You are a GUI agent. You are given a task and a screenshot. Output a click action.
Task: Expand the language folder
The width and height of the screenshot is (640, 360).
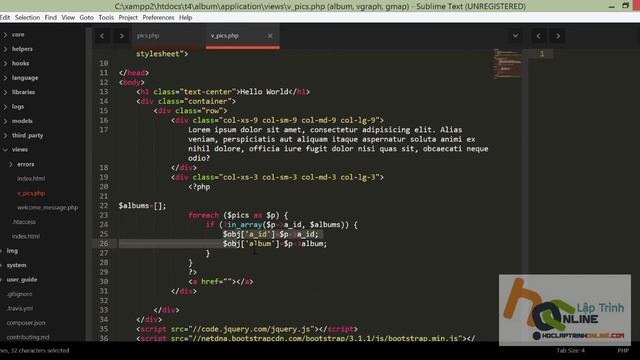25,78
